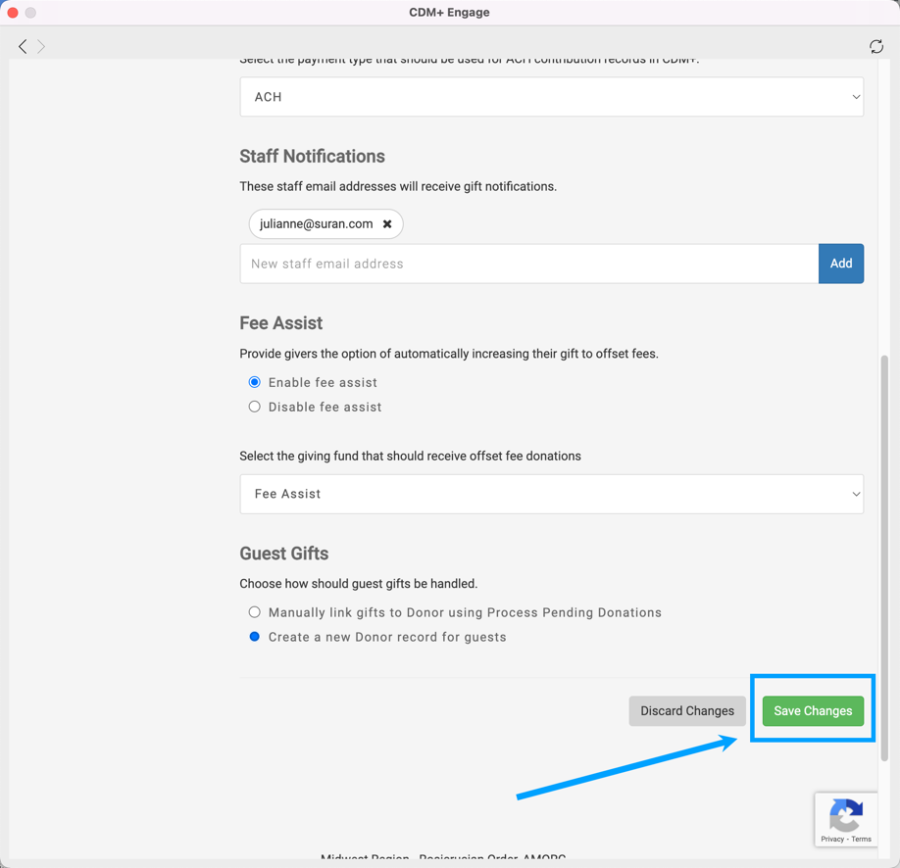This screenshot has height=868, width=900.
Task: Click the forward navigation arrow
Action: pos(41,46)
